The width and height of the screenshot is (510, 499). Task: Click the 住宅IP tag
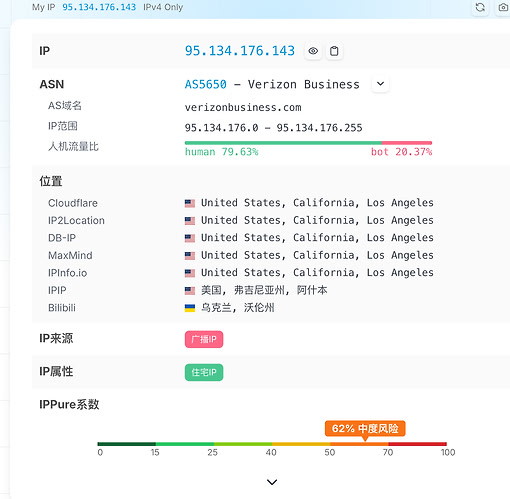[204, 372]
